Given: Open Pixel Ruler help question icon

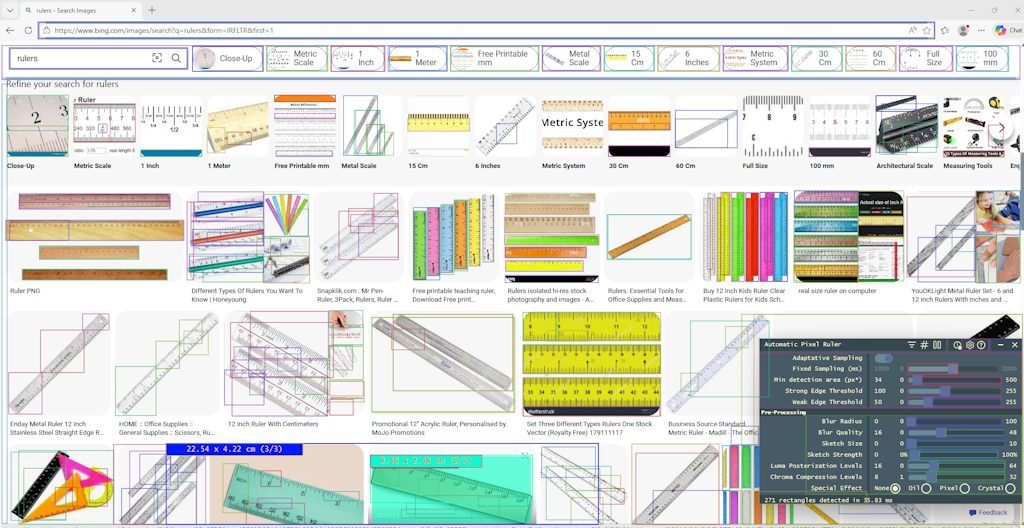Looking at the screenshot, I should pyautogui.click(x=981, y=345).
